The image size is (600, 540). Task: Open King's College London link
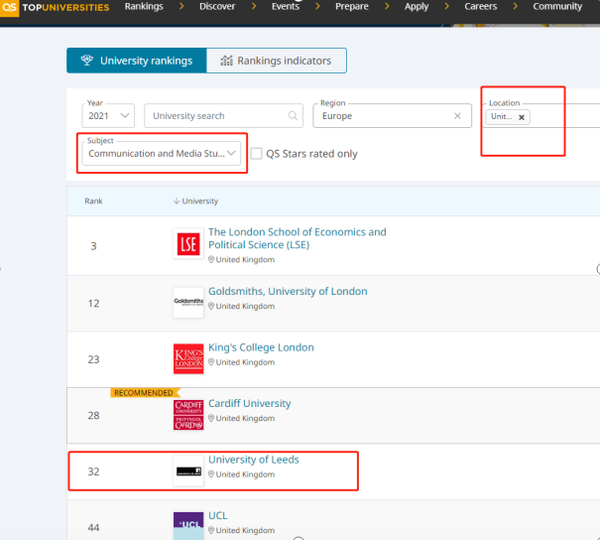pyautogui.click(x=261, y=347)
